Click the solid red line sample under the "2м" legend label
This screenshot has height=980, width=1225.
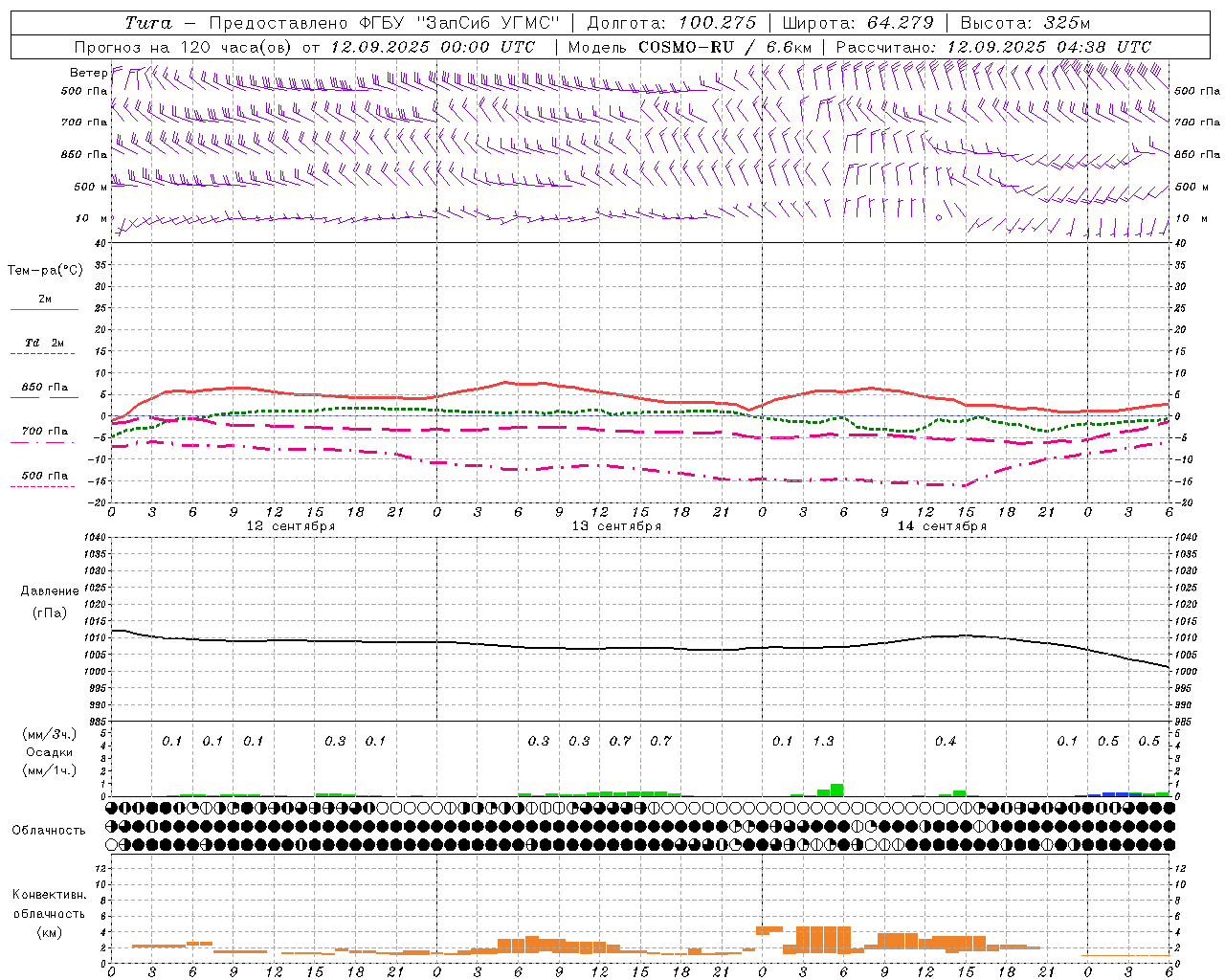tap(44, 309)
